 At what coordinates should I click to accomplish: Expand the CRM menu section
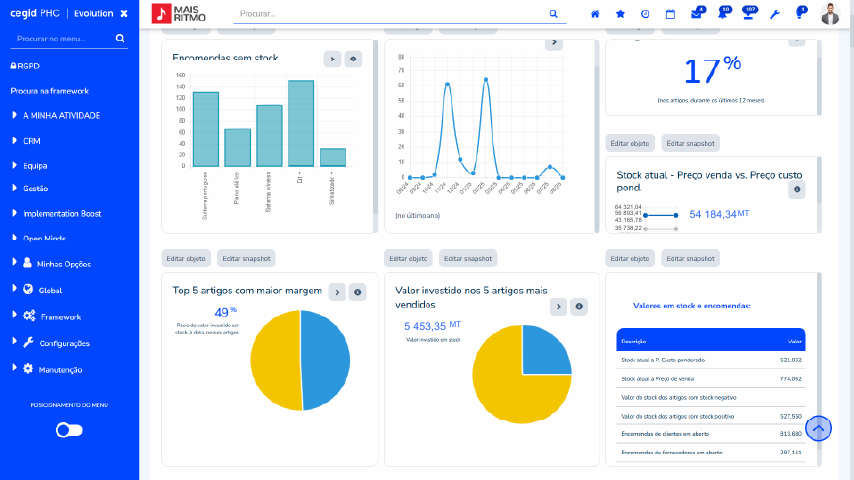pos(31,141)
